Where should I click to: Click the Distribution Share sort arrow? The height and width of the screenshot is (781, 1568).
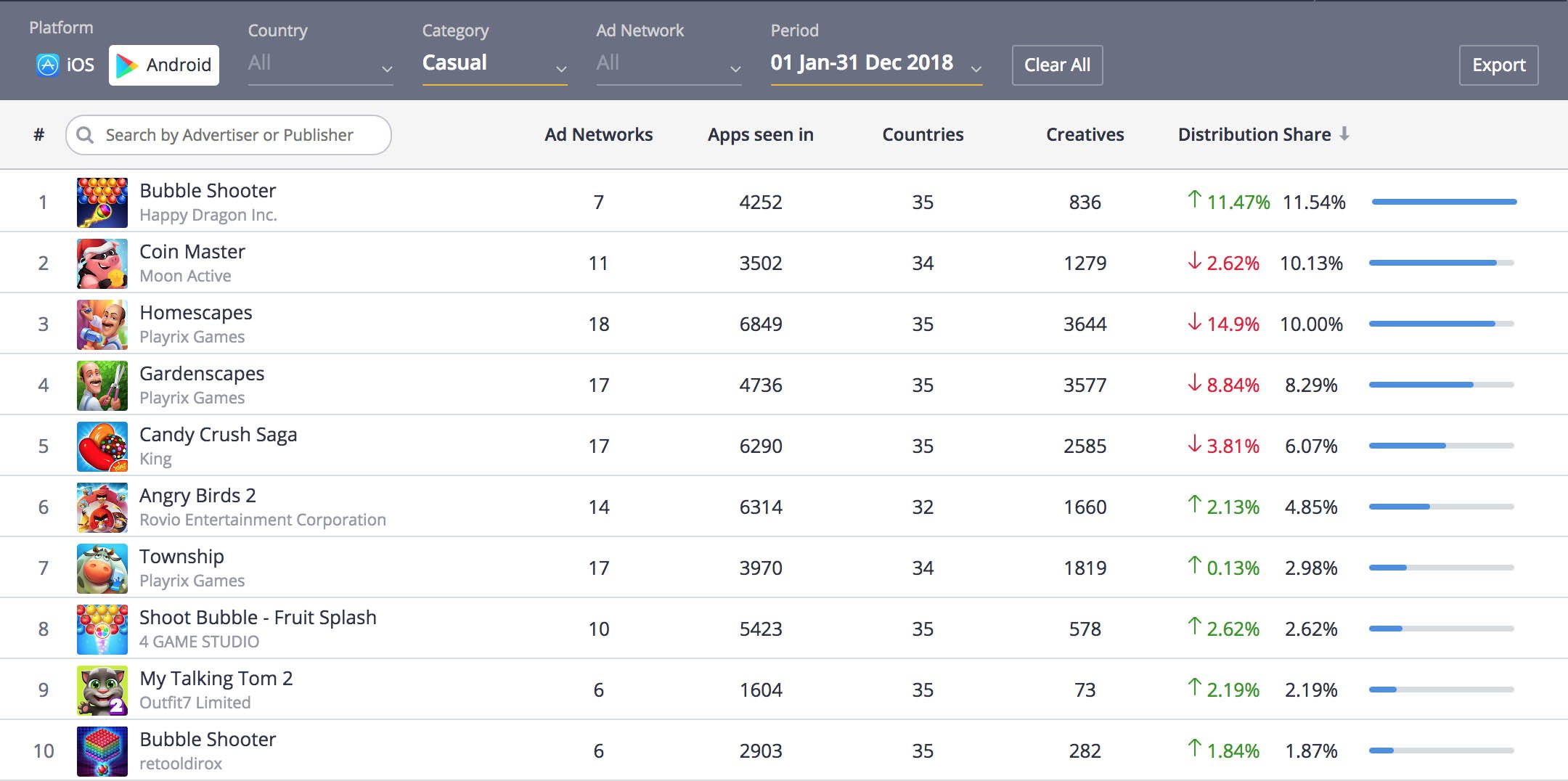(1344, 134)
